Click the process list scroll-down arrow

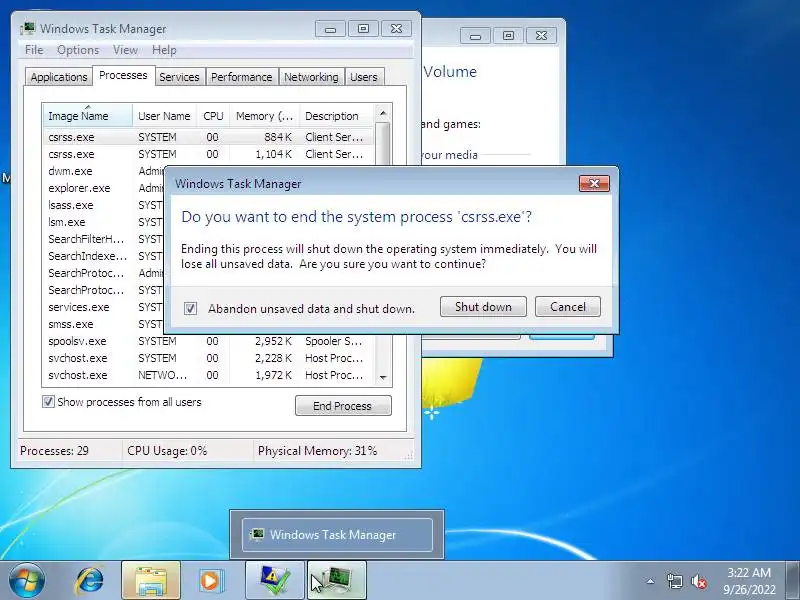[383, 377]
